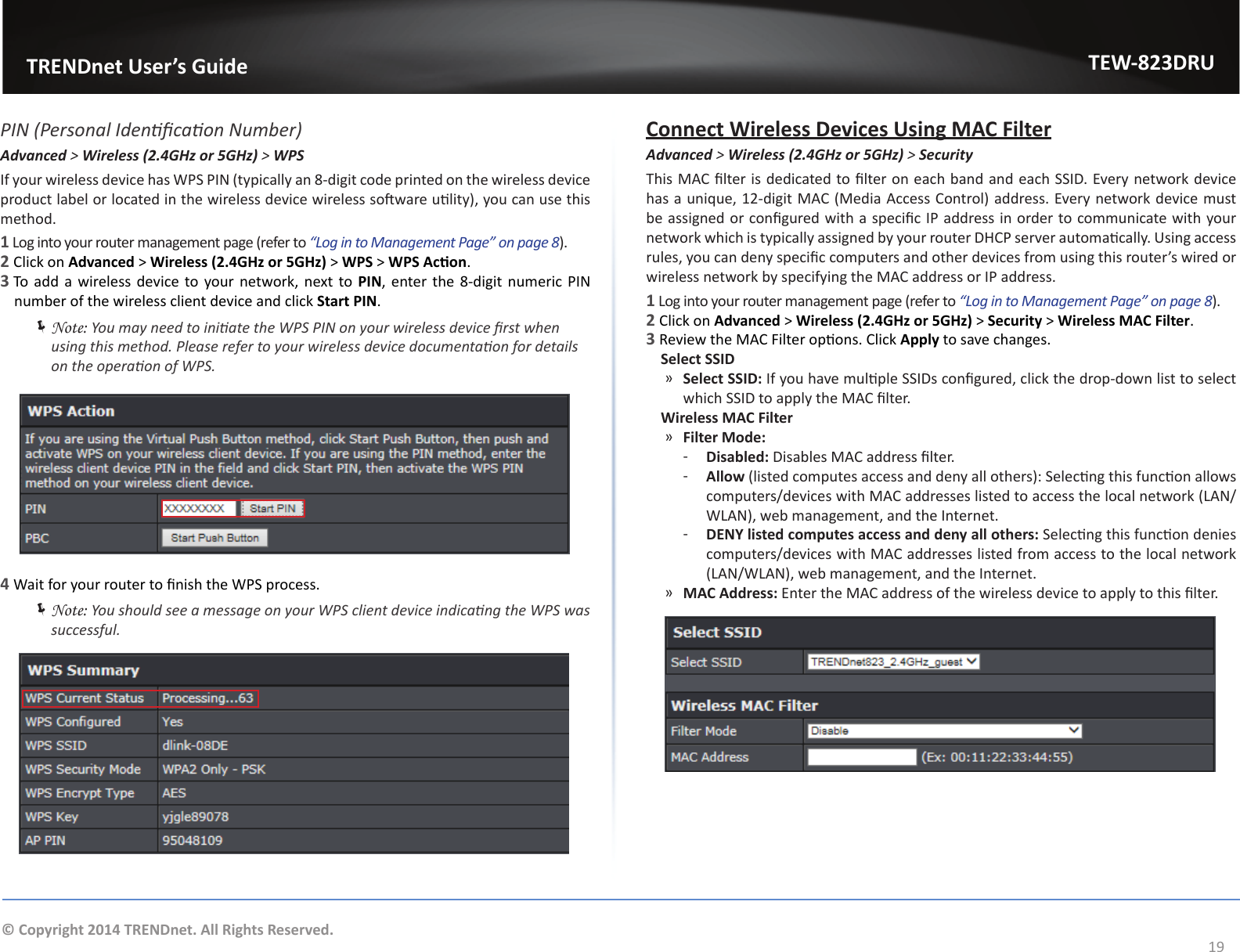Click the TEW-823DRU model label
The height and width of the screenshot is (952, 1240).
(x=1151, y=63)
